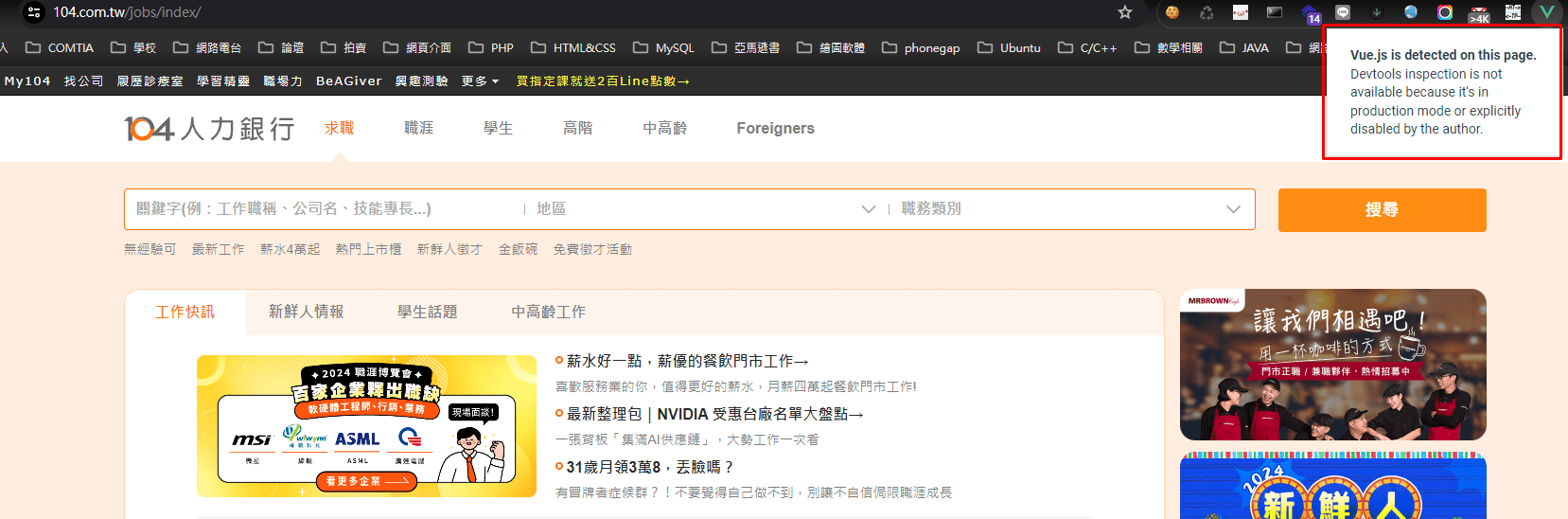Select the 學生 navigation tab

[x=498, y=128]
